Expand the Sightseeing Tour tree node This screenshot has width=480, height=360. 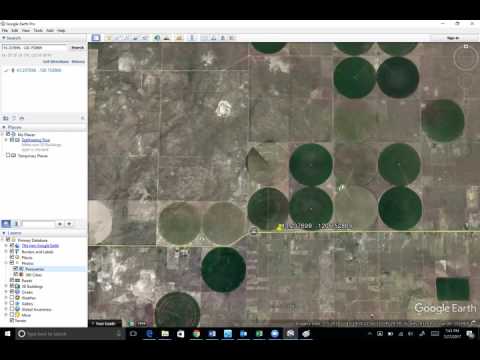pyautogui.click(x=5, y=140)
